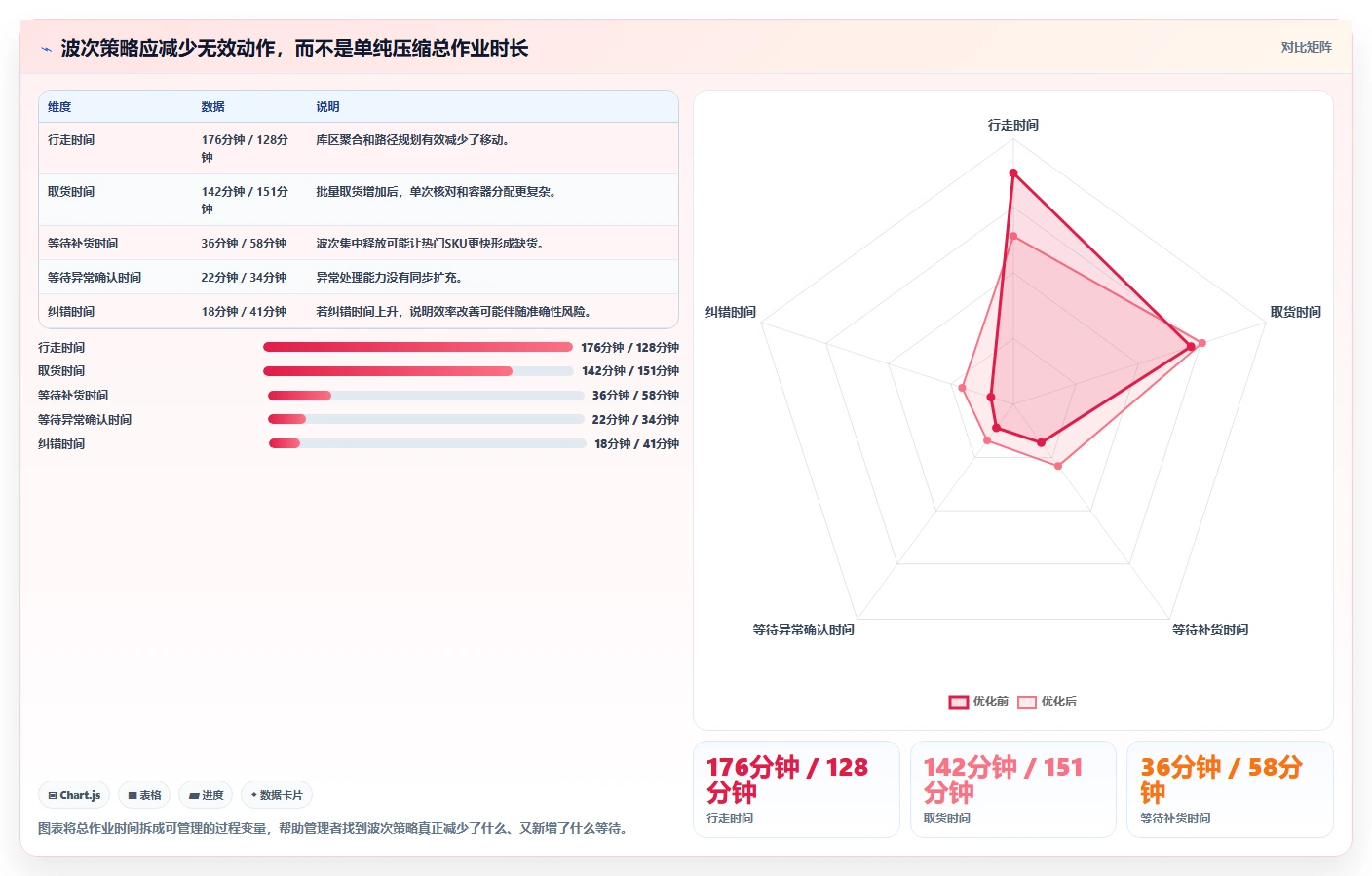Screen dimensions: 1372x876
Task: Click the title pulse icon beside the heading
Action: point(46,49)
